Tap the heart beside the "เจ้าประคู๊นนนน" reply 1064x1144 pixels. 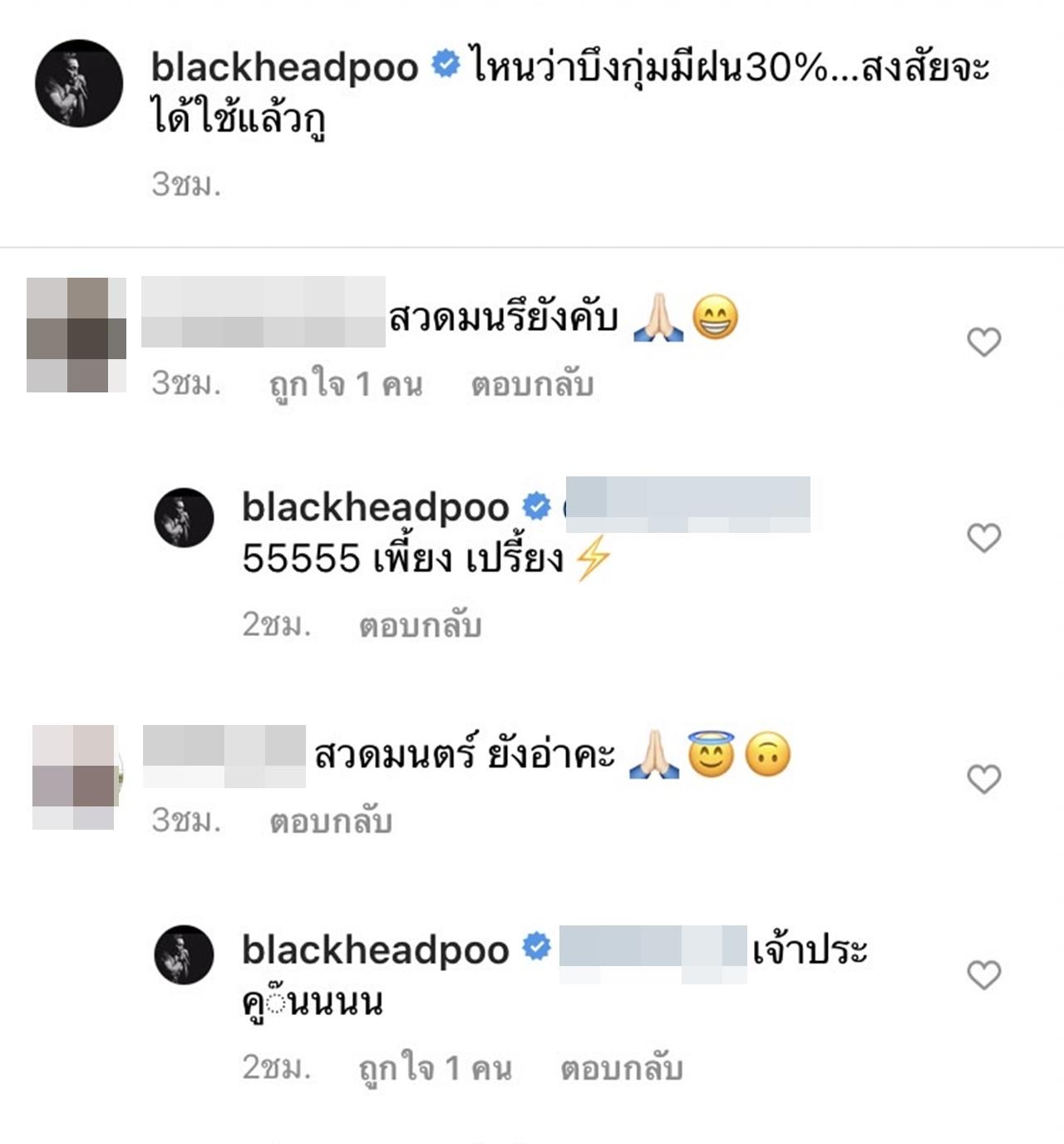click(984, 974)
